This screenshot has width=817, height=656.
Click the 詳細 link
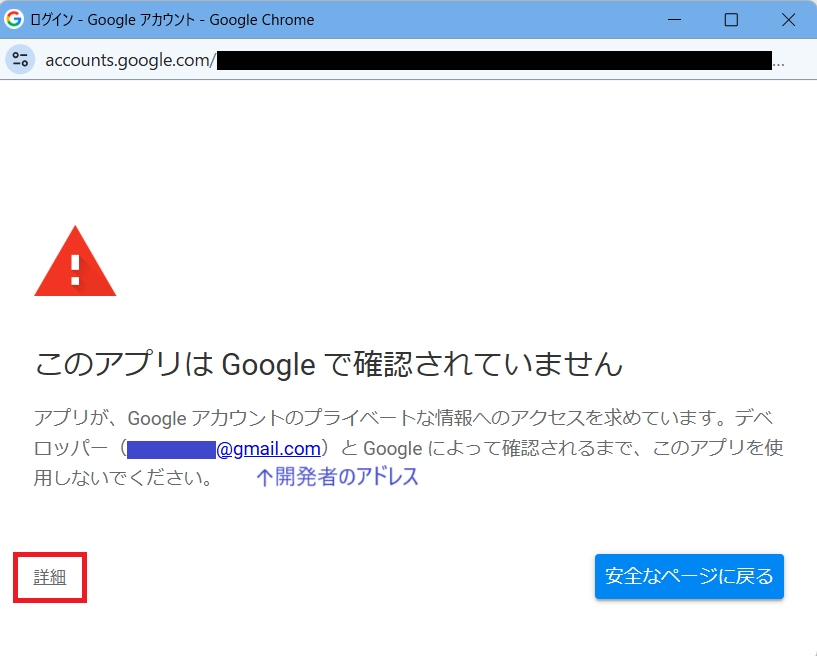tap(49, 577)
